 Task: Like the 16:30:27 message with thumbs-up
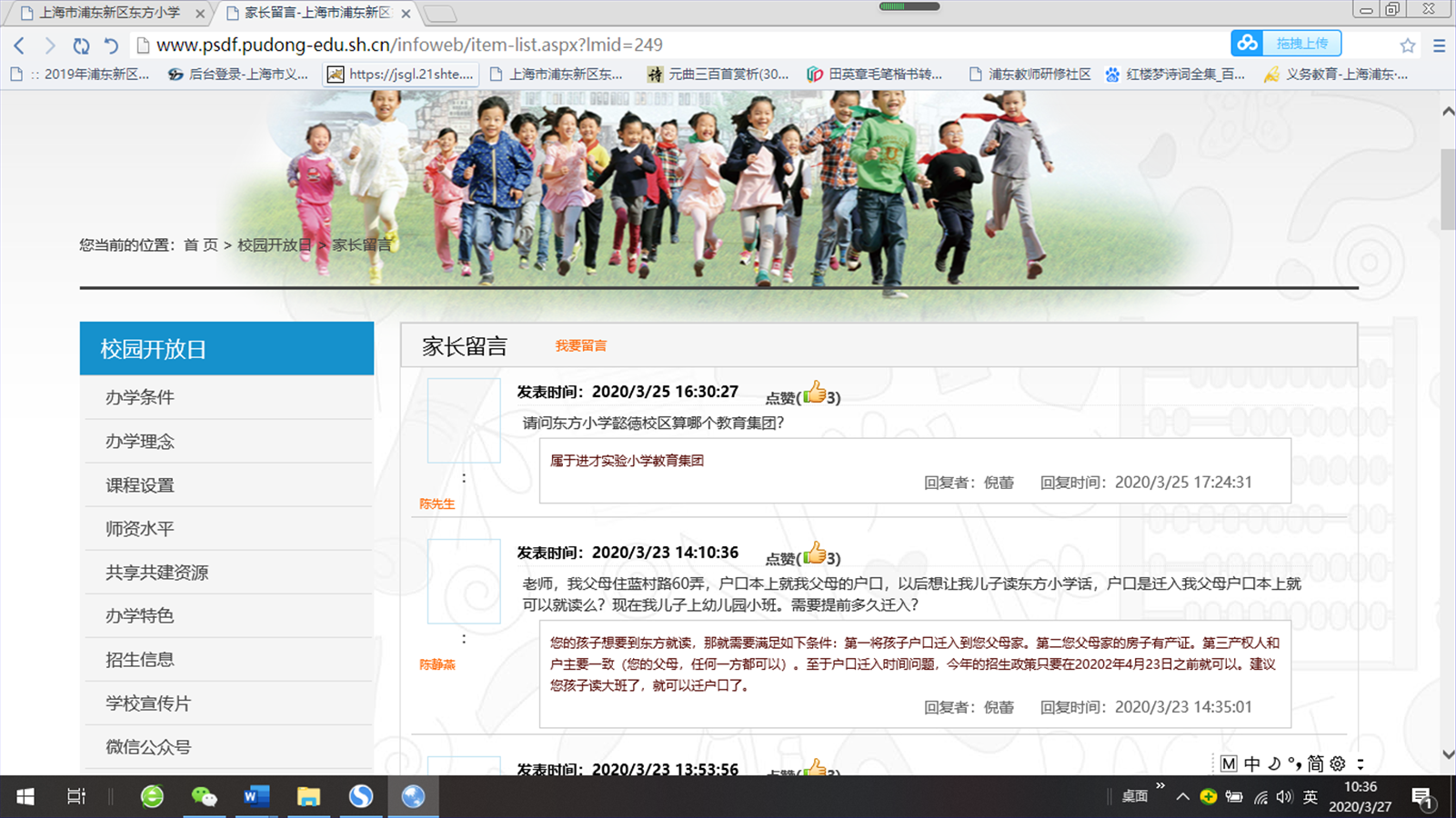[814, 393]
